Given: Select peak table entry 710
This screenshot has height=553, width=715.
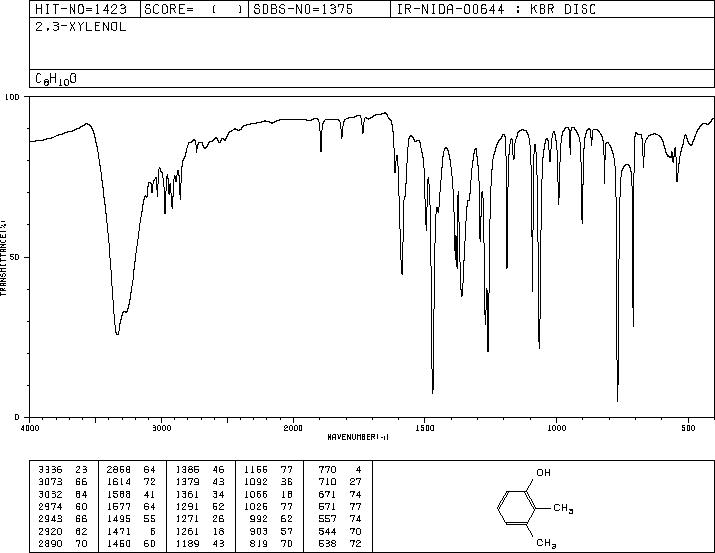Looking at the screenshot, I should point(327,482).
